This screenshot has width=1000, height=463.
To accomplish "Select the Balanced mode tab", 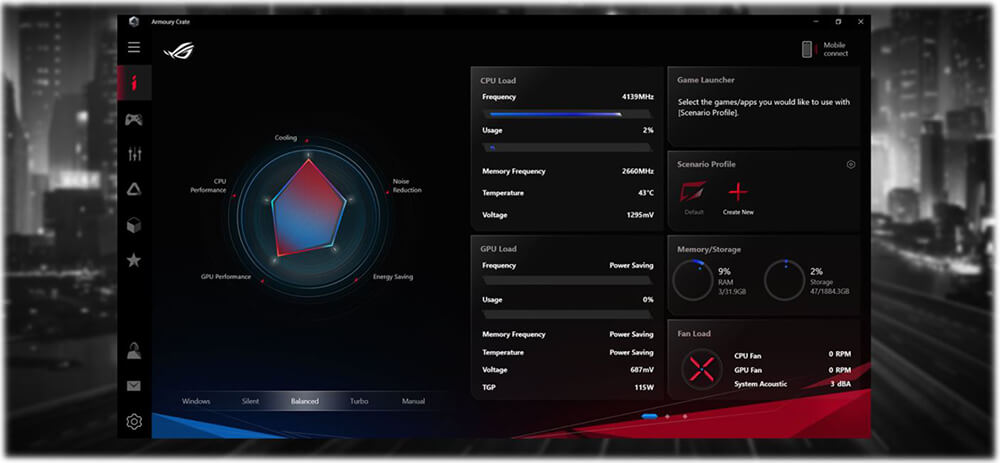I will click(305, 401).
